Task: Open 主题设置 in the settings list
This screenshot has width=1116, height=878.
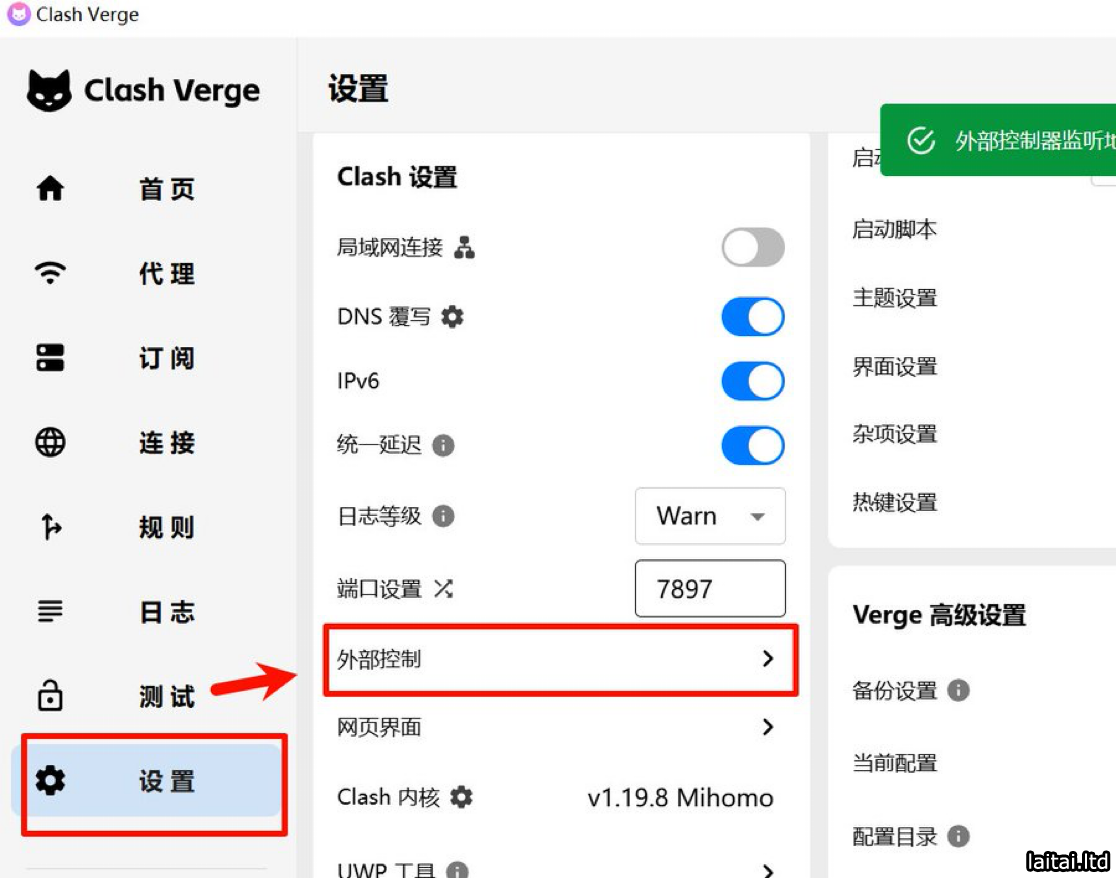Action: click(x=895, y=298)
